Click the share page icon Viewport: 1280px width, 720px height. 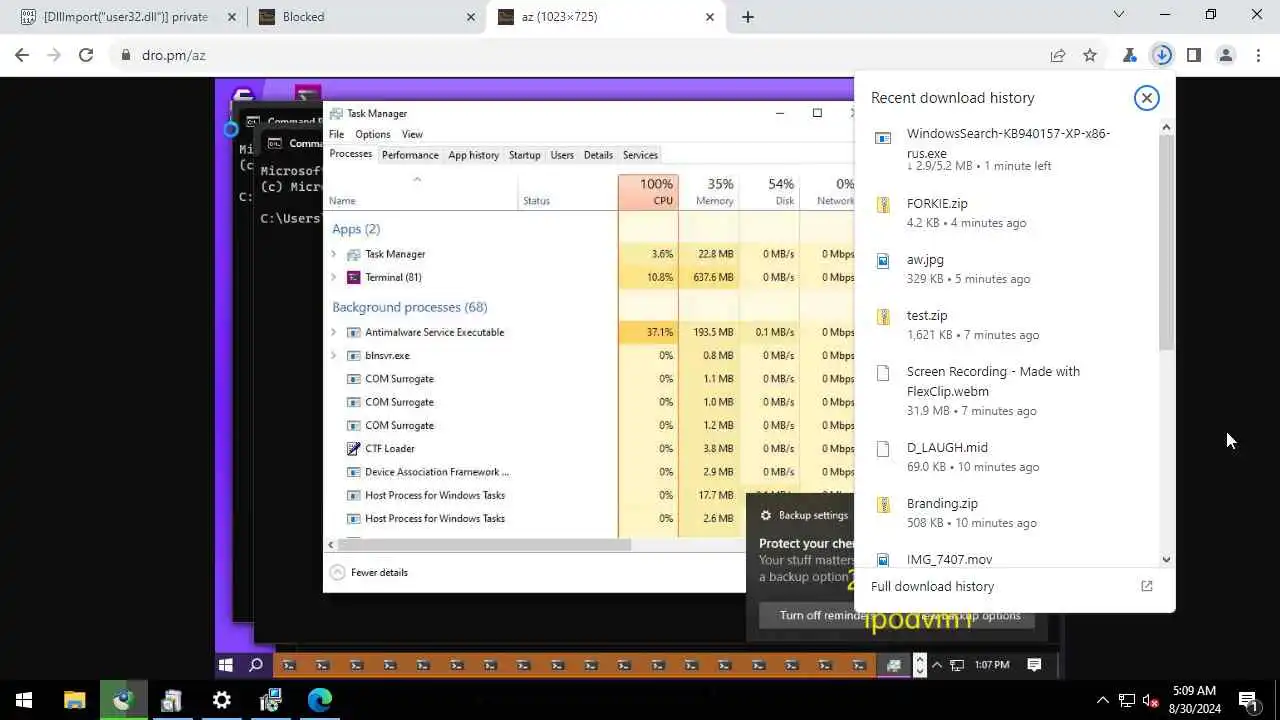pyautogui.click(x=1058, y=56)
